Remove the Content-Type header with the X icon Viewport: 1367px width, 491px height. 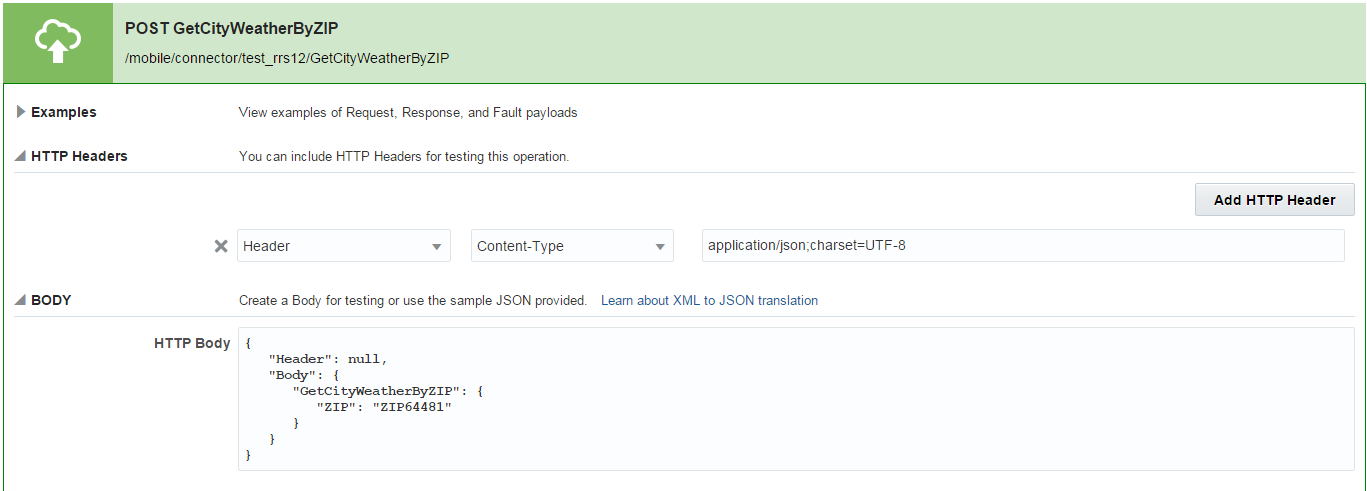click(222, 246)
